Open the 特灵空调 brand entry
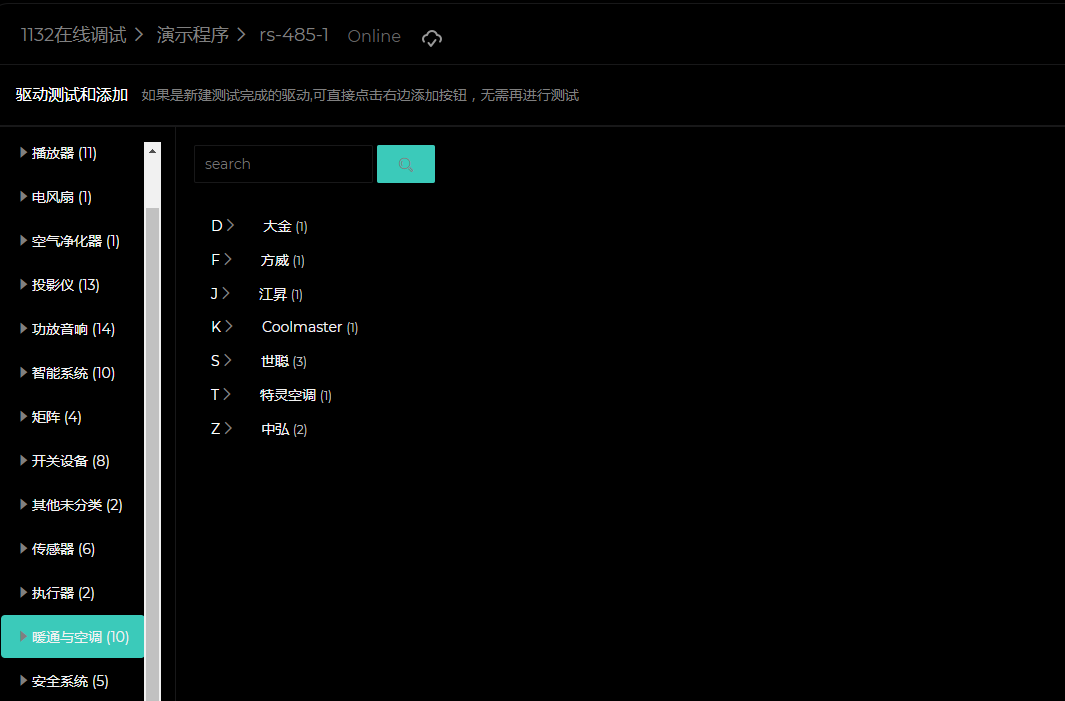 (288, 395)
